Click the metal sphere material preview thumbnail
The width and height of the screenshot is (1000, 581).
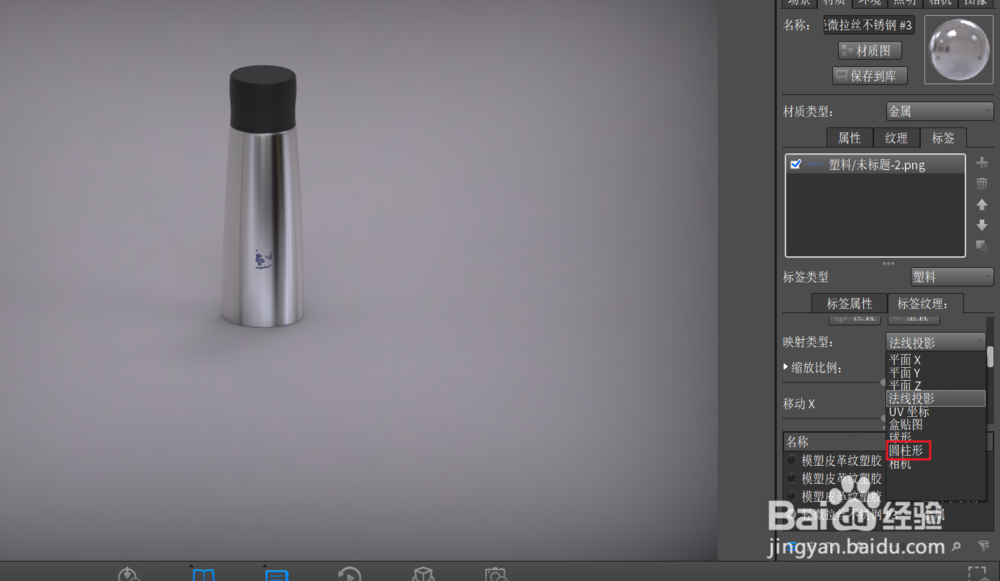click(959, 50)
